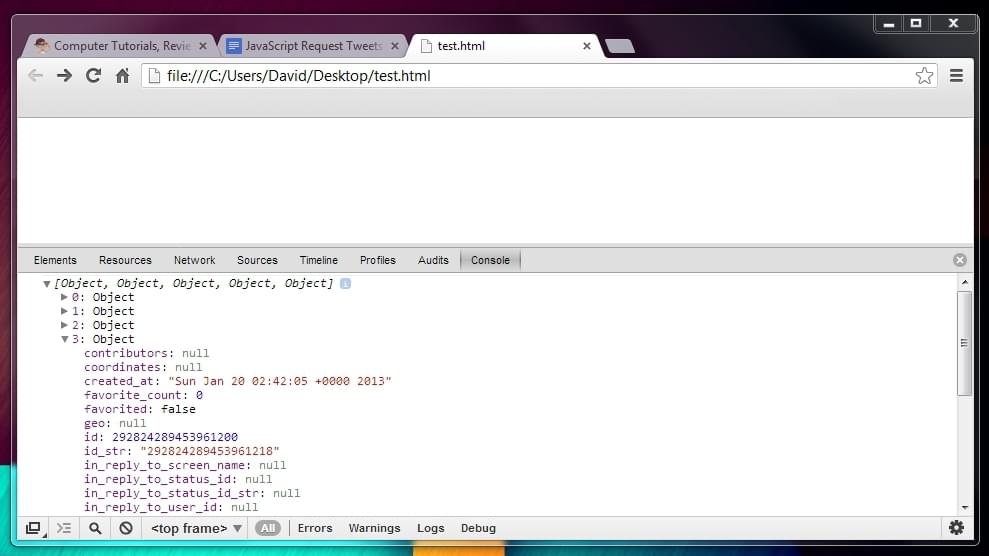Image resolution: width=989 pixels, height=556 pixels.
Task: Click the console scrollbar thumb
Action: tap(964, 344)
